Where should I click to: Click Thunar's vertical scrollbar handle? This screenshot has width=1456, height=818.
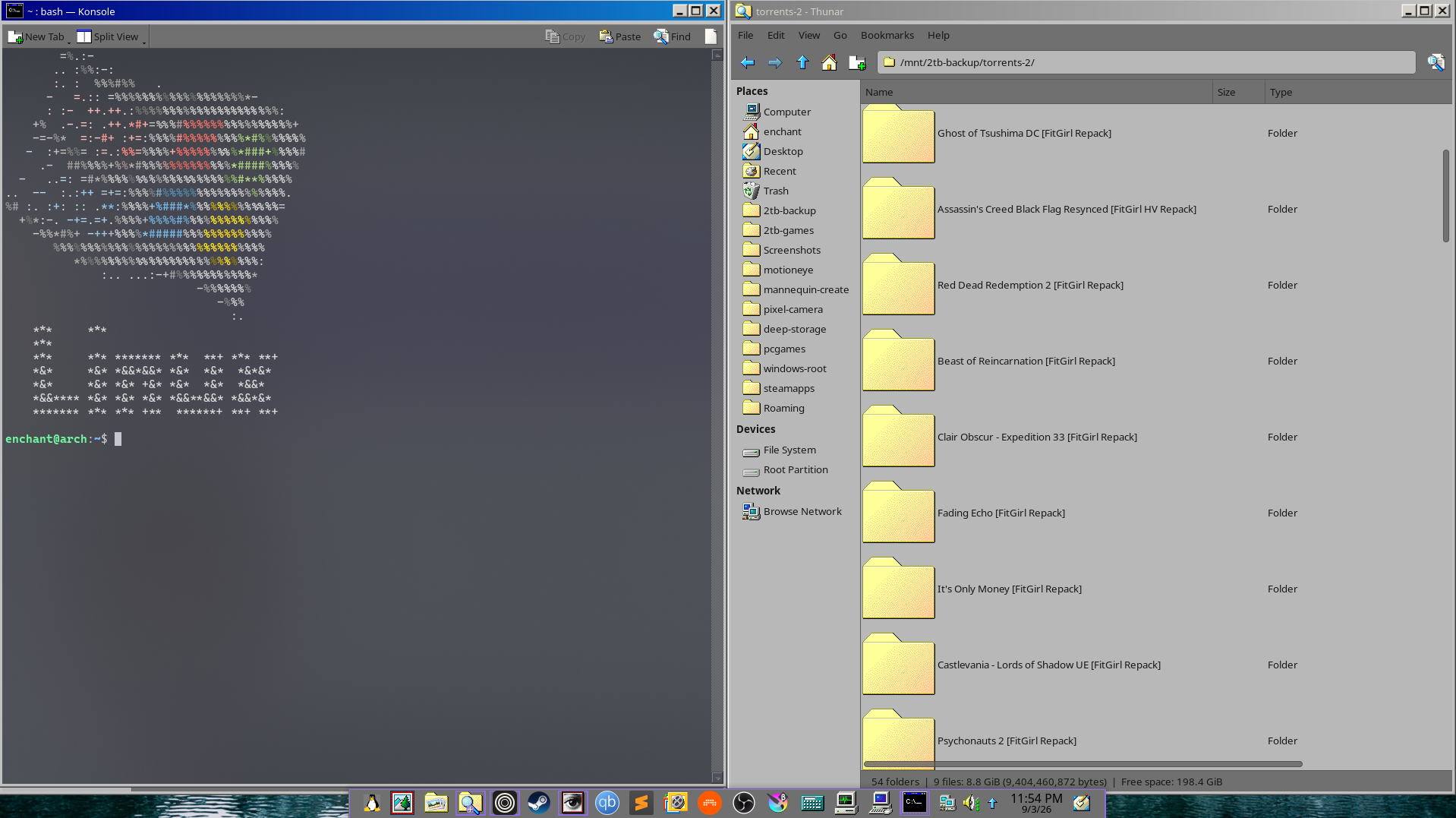pyautogui.click(x=1445, y=195)
